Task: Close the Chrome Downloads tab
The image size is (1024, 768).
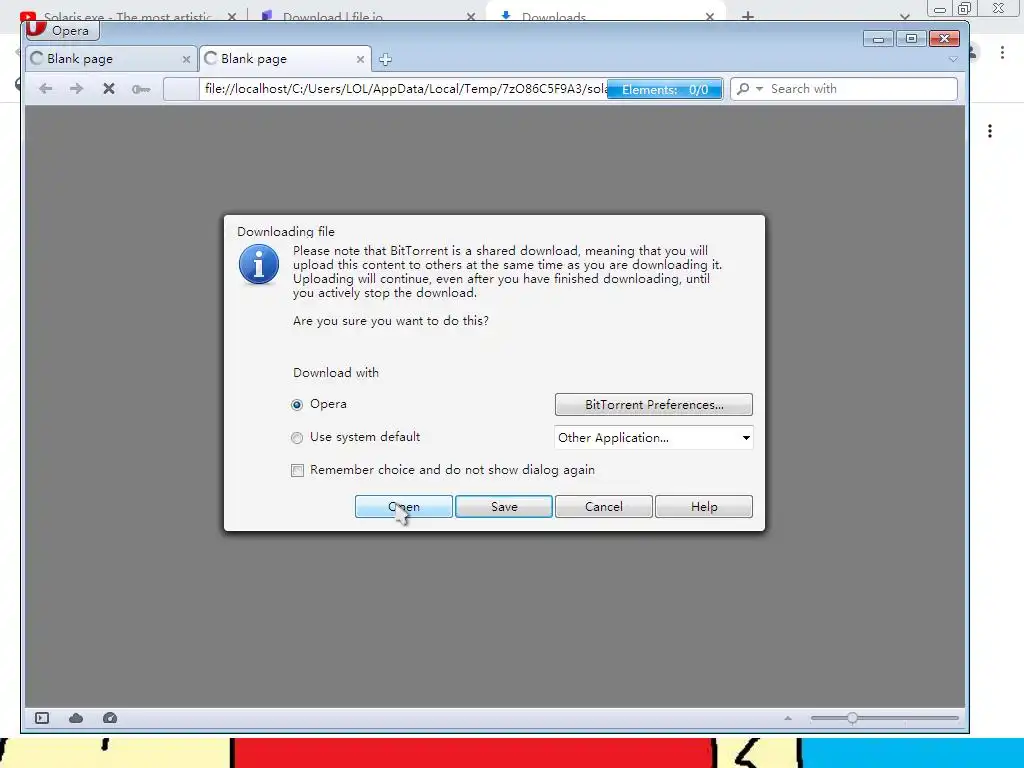Action: coord(710,16)
